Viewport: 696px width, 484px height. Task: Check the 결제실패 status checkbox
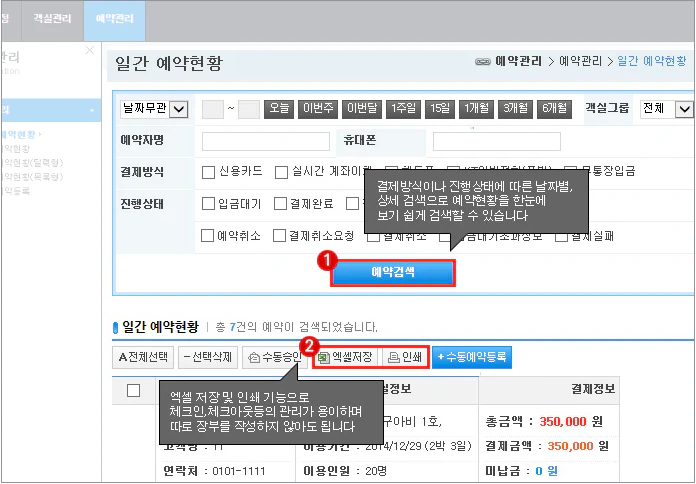point(562,236)
